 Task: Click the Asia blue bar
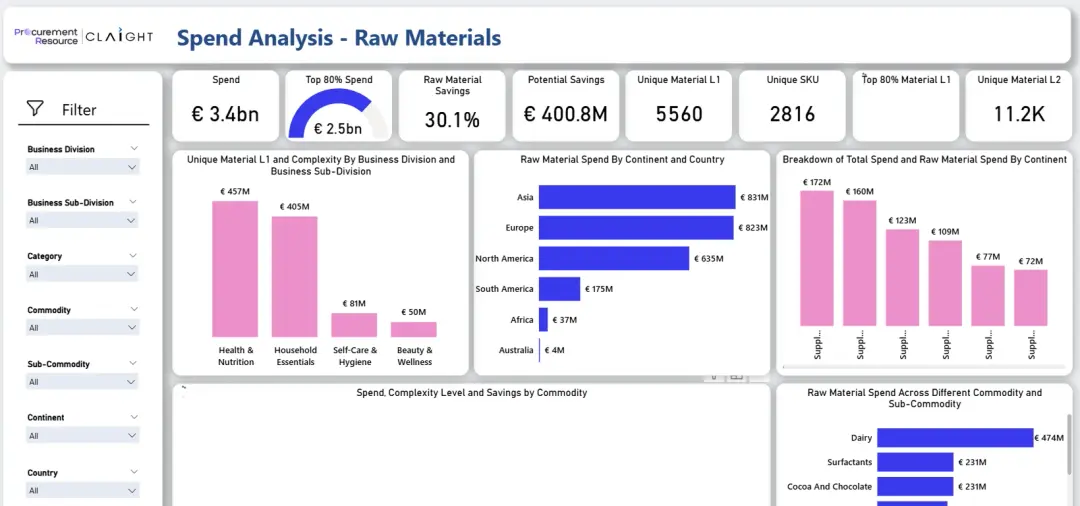(637, 197)
